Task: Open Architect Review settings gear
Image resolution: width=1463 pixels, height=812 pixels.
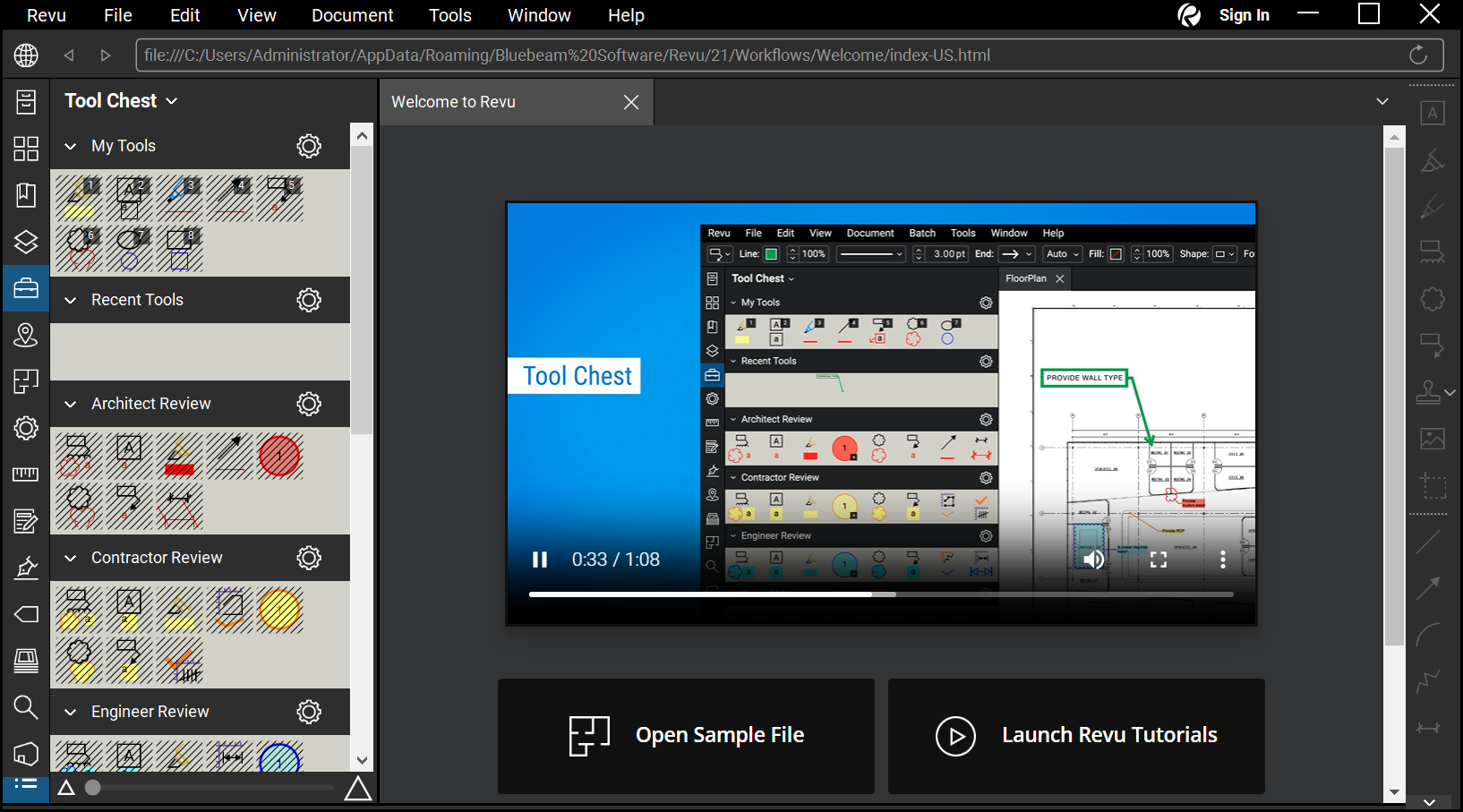Action: 309,404
